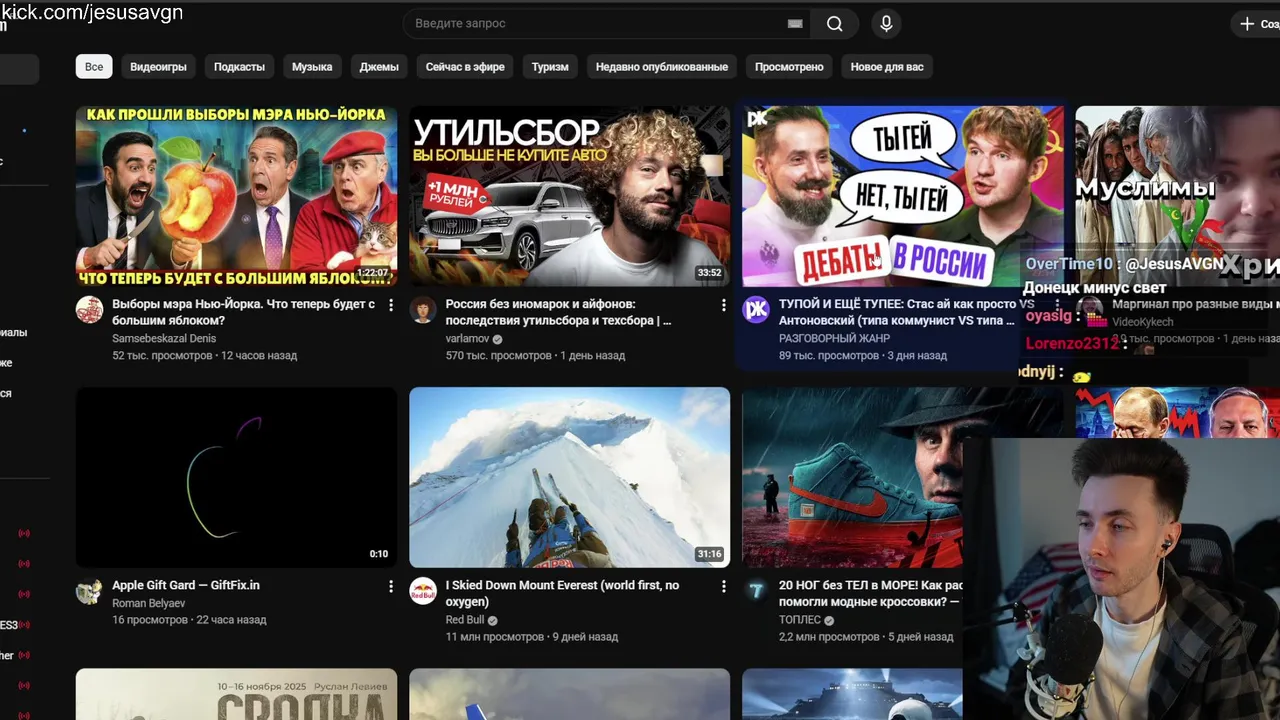Click the 0:10 duration badge
1280x720 pixels.
tap(378, 554)
